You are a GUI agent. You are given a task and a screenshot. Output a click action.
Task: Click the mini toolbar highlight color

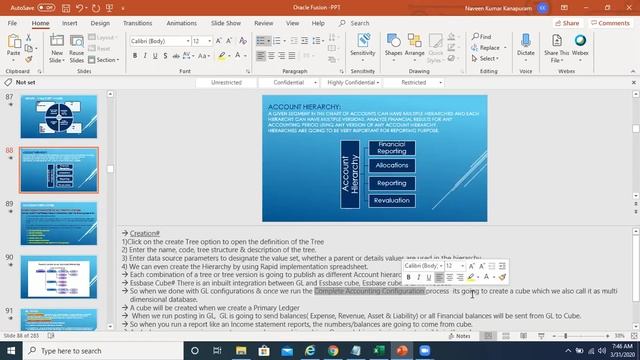coord(471,278)
